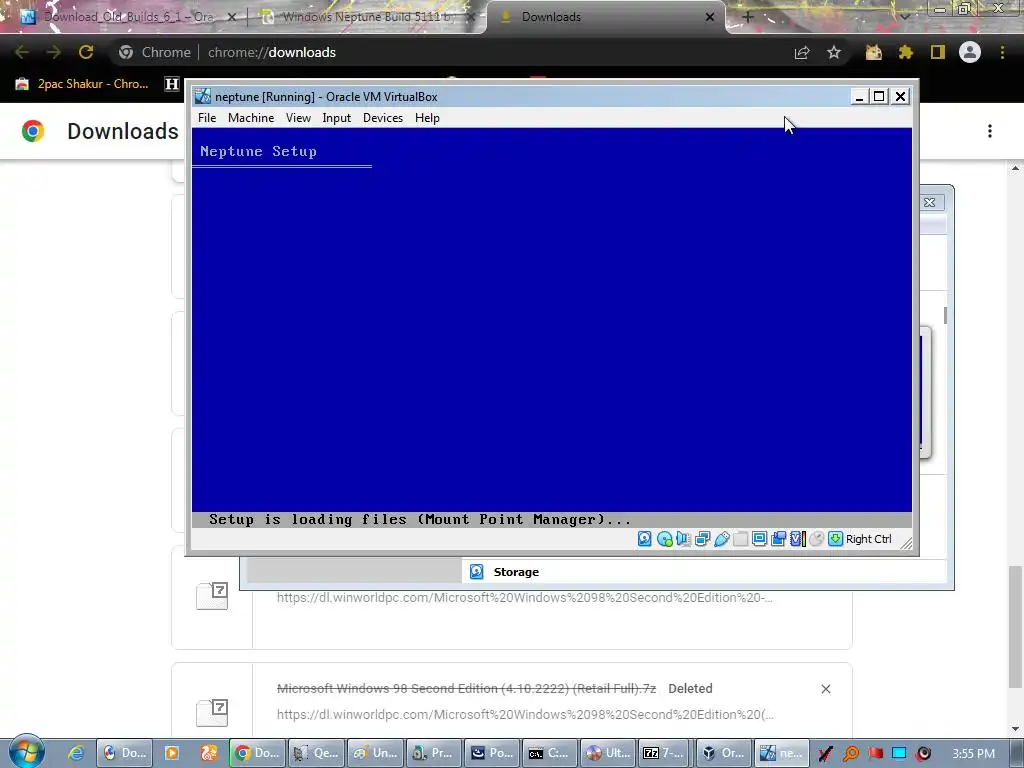Open the Devices menu in VirtualBox
This screenshot has height=768, width=1024.
click(x=383, y=118)
